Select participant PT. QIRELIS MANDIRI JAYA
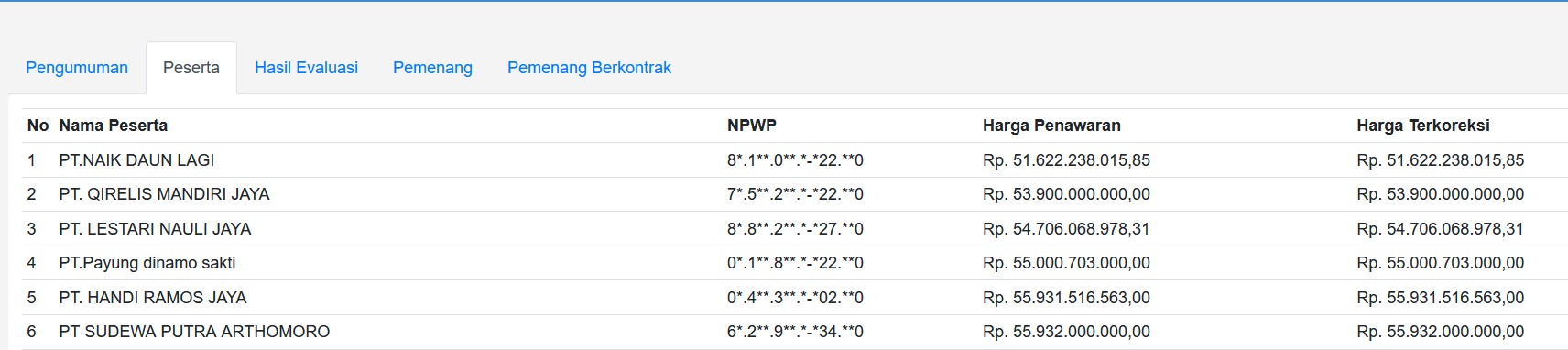 coord(164,194)
